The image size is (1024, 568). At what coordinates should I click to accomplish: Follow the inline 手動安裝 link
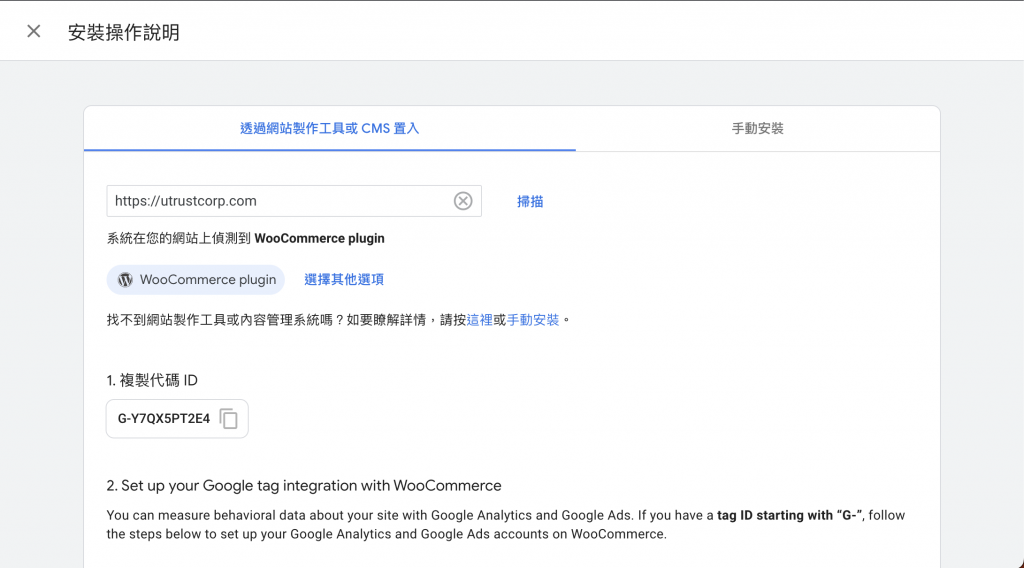coord(533,320)
